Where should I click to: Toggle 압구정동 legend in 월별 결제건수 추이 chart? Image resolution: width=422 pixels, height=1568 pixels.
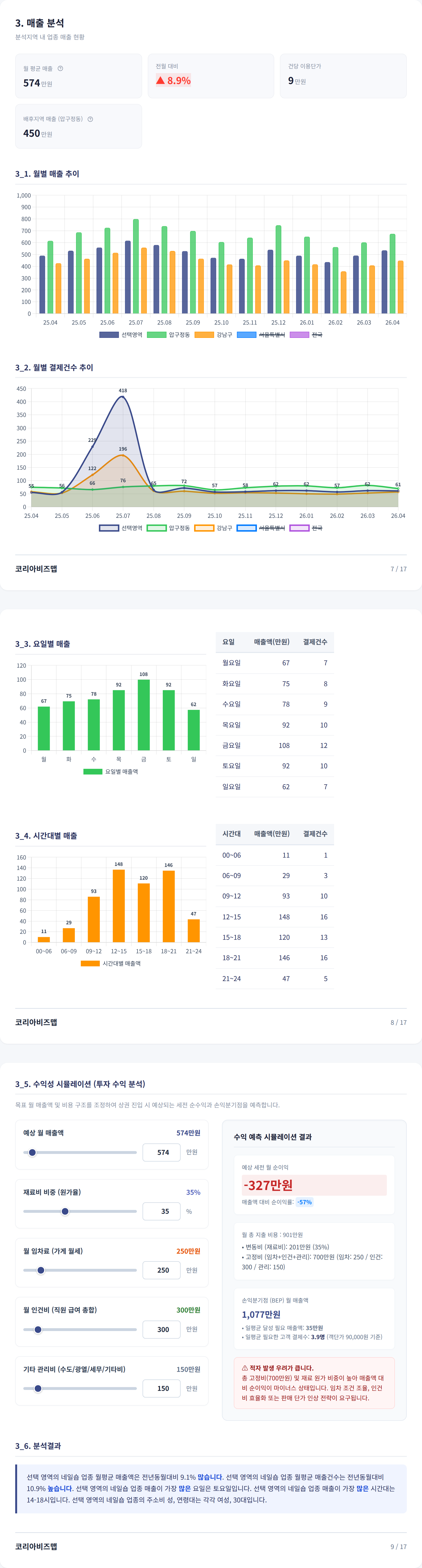pyautogui.click(x=168, y=528)
